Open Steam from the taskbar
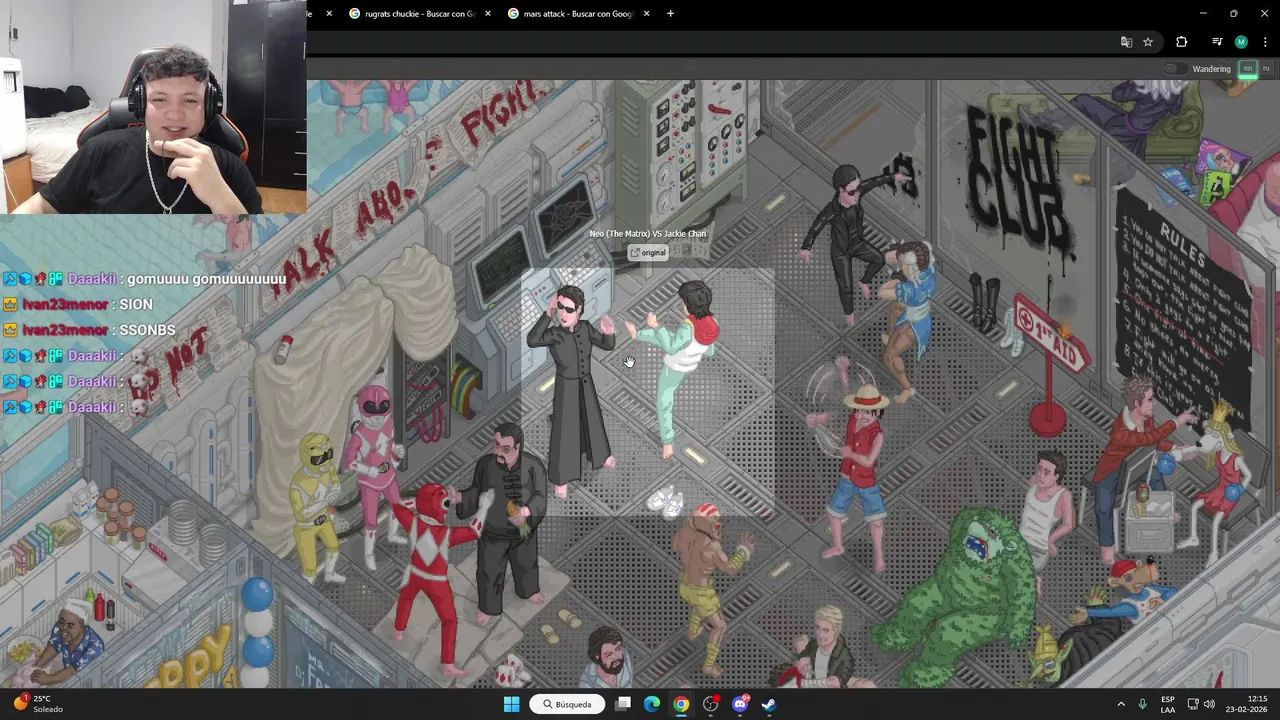Screen dimensions: 1280x720 (769, 704)
